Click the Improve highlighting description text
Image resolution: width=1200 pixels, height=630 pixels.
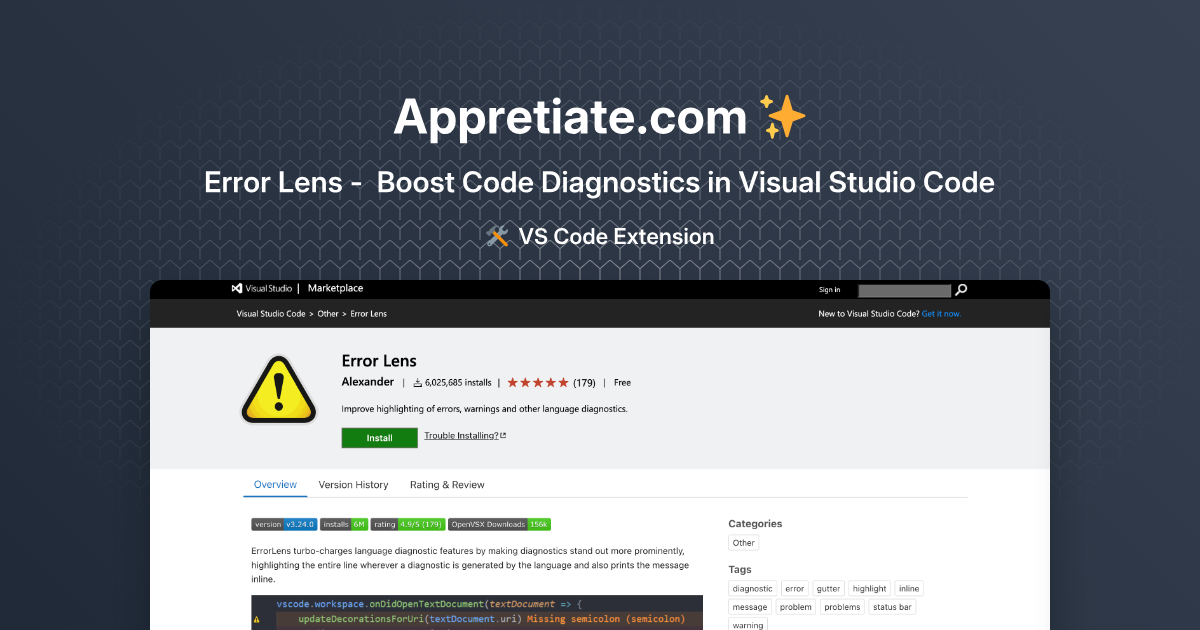click(485, 409)
